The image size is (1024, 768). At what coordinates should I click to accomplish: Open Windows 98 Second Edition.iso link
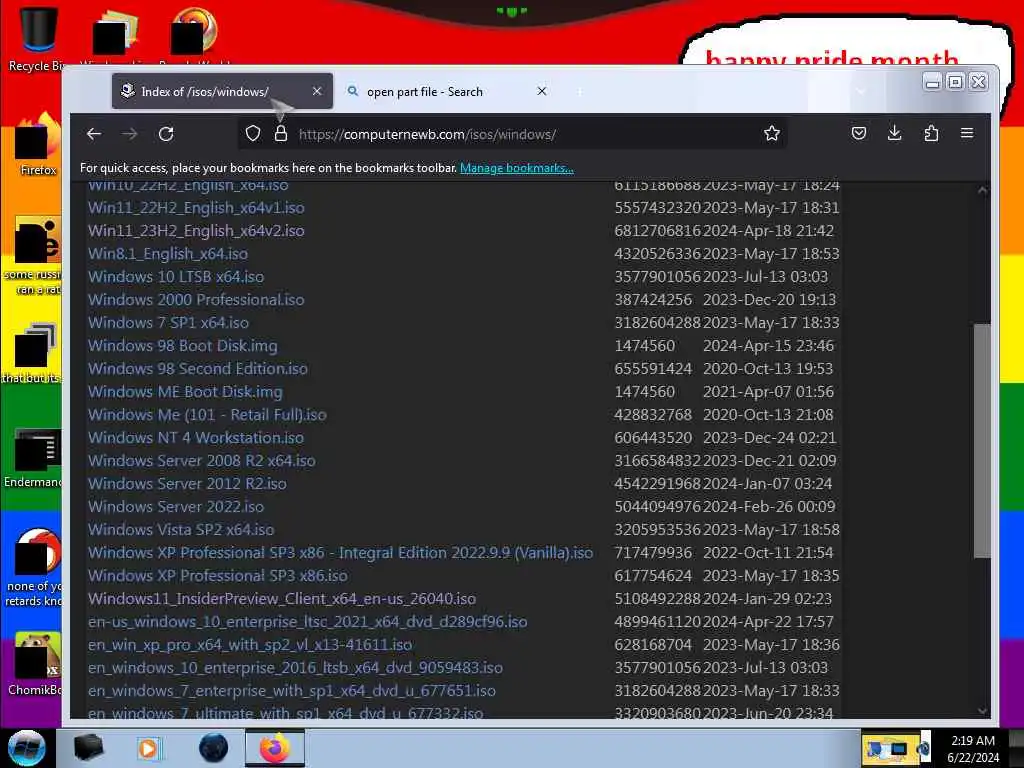[198, 368]
